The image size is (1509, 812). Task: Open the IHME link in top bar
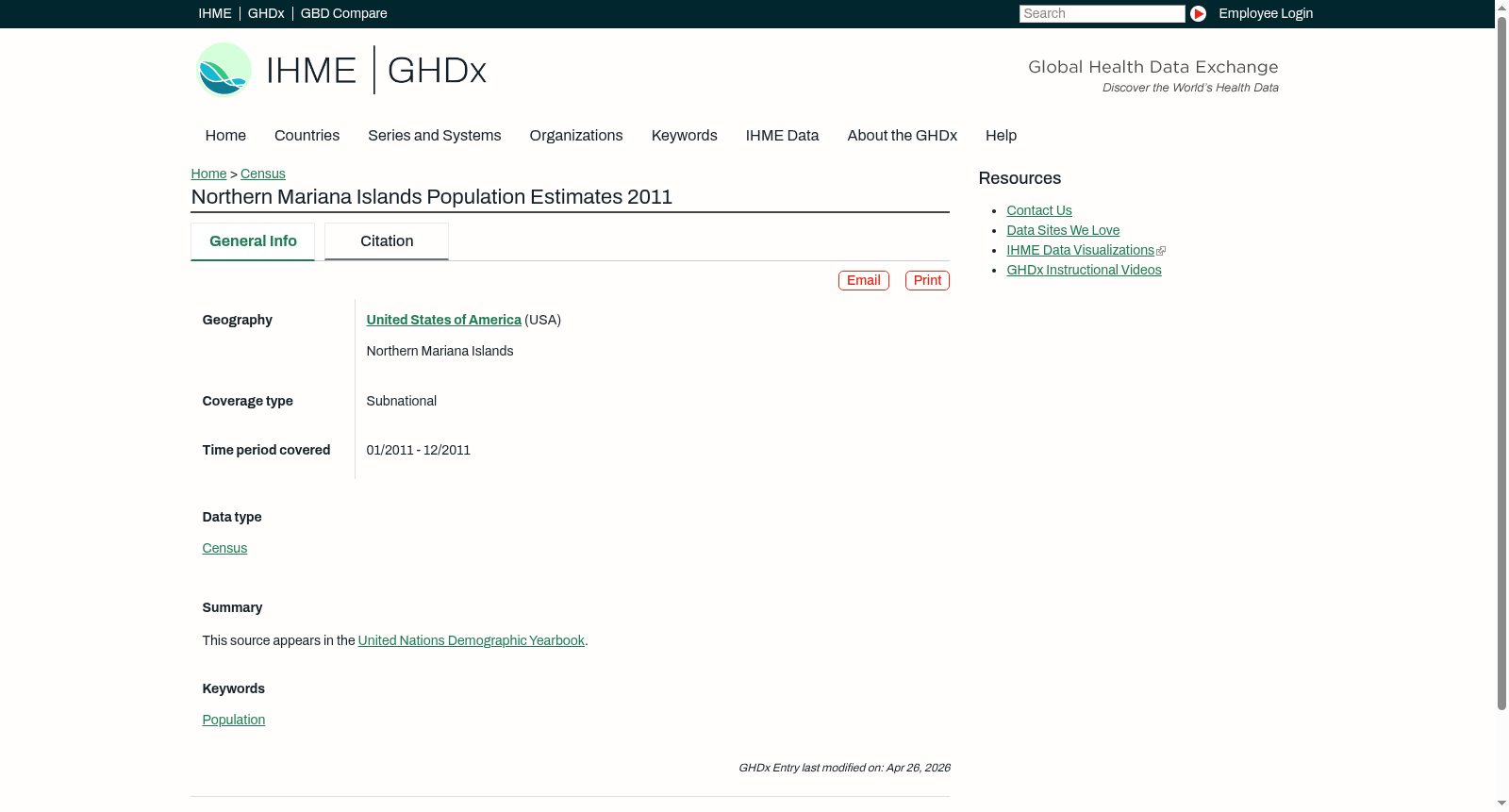(215, 13)
